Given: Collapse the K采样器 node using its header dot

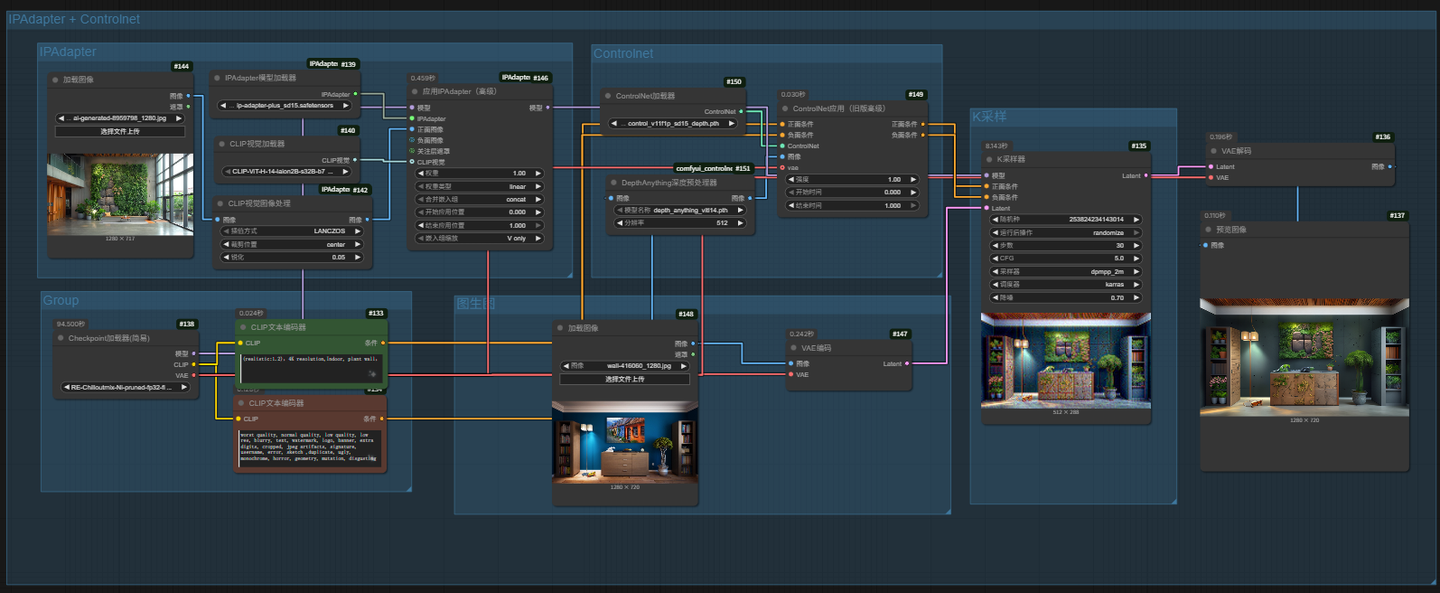Looking at the screenshot, I should [990, 159].
